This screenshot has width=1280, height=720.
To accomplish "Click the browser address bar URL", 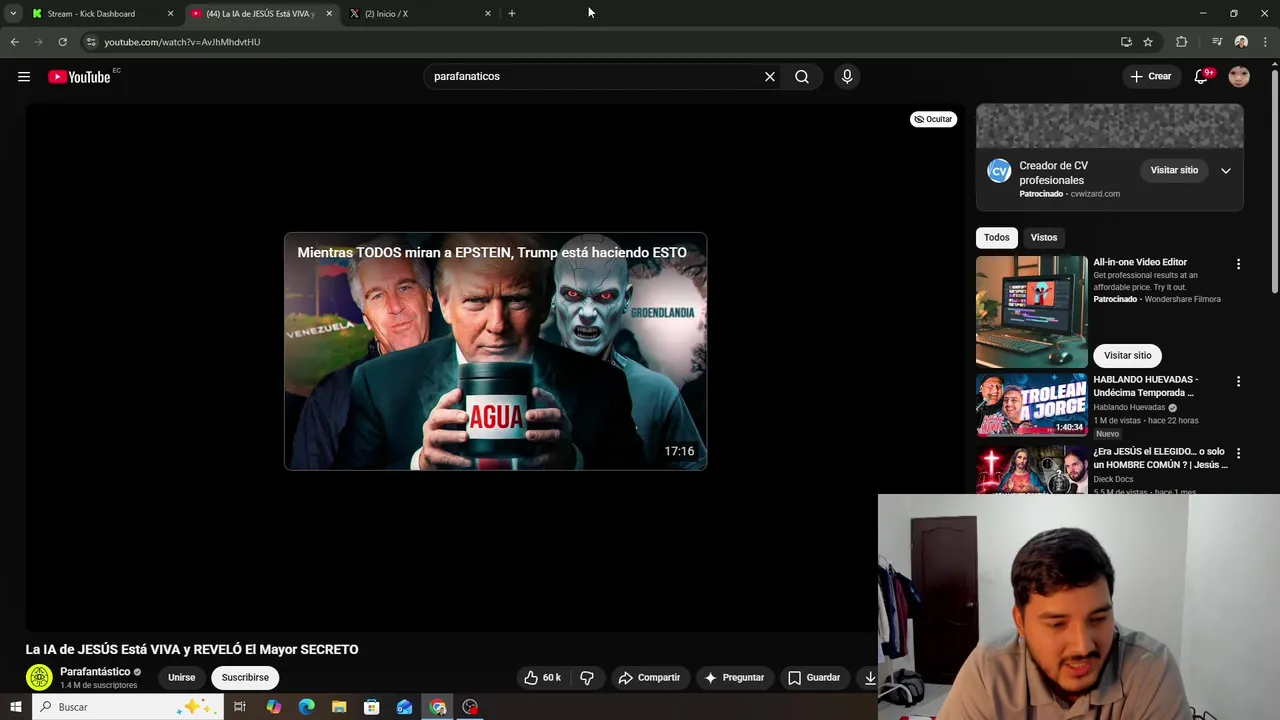I will click(182, 42).
